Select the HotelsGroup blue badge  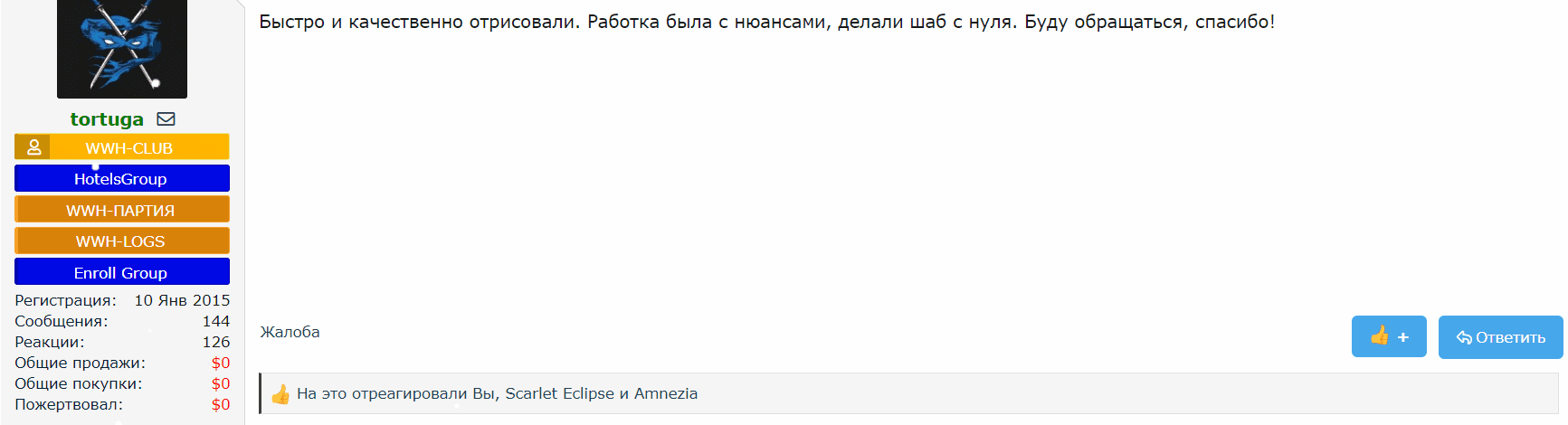coord(121,179)
